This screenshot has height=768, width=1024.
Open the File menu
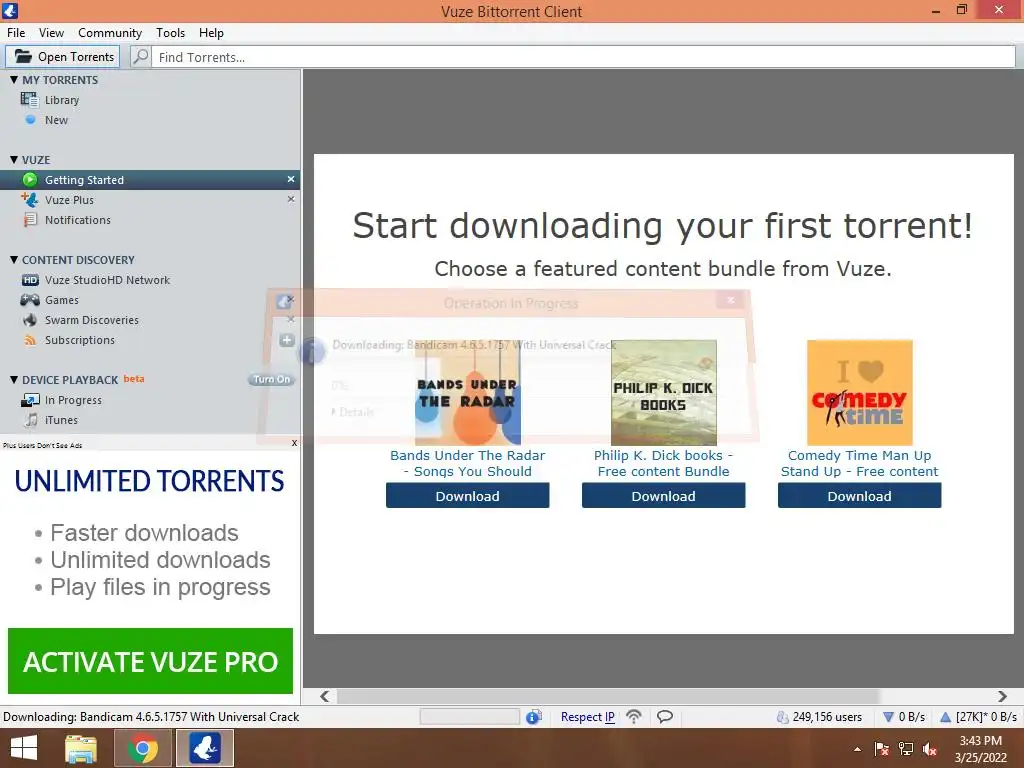tap(16, 33)
